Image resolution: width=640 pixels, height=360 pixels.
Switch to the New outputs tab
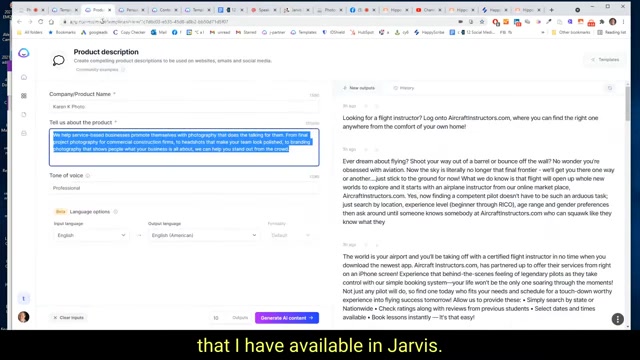pos(359,88)
